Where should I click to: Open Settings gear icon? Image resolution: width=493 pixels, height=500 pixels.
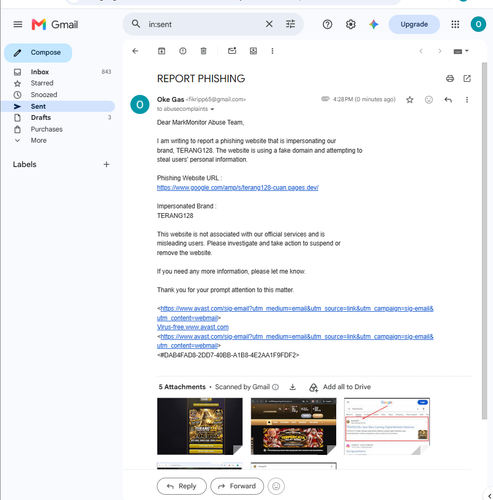tap(350, 24)
